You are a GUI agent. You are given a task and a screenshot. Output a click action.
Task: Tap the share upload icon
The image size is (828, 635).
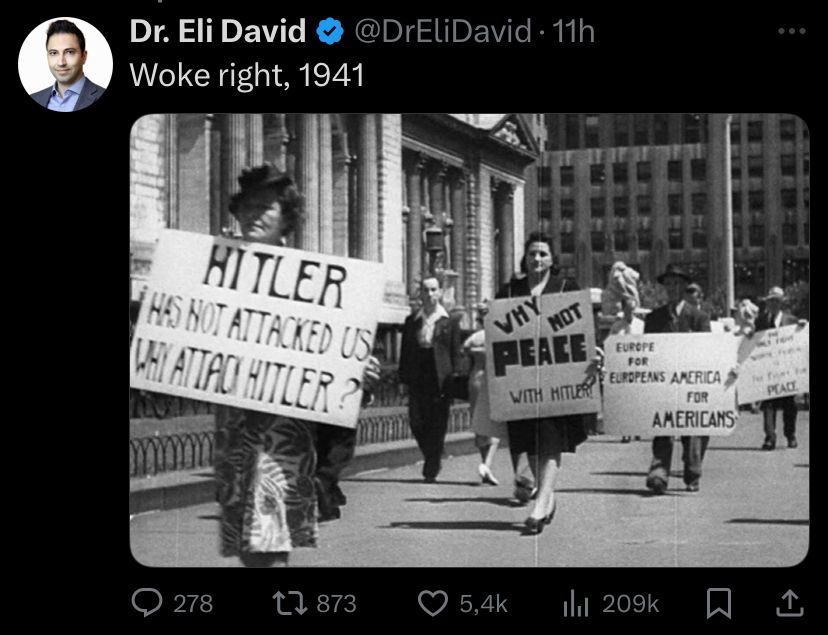coord(789,603)
